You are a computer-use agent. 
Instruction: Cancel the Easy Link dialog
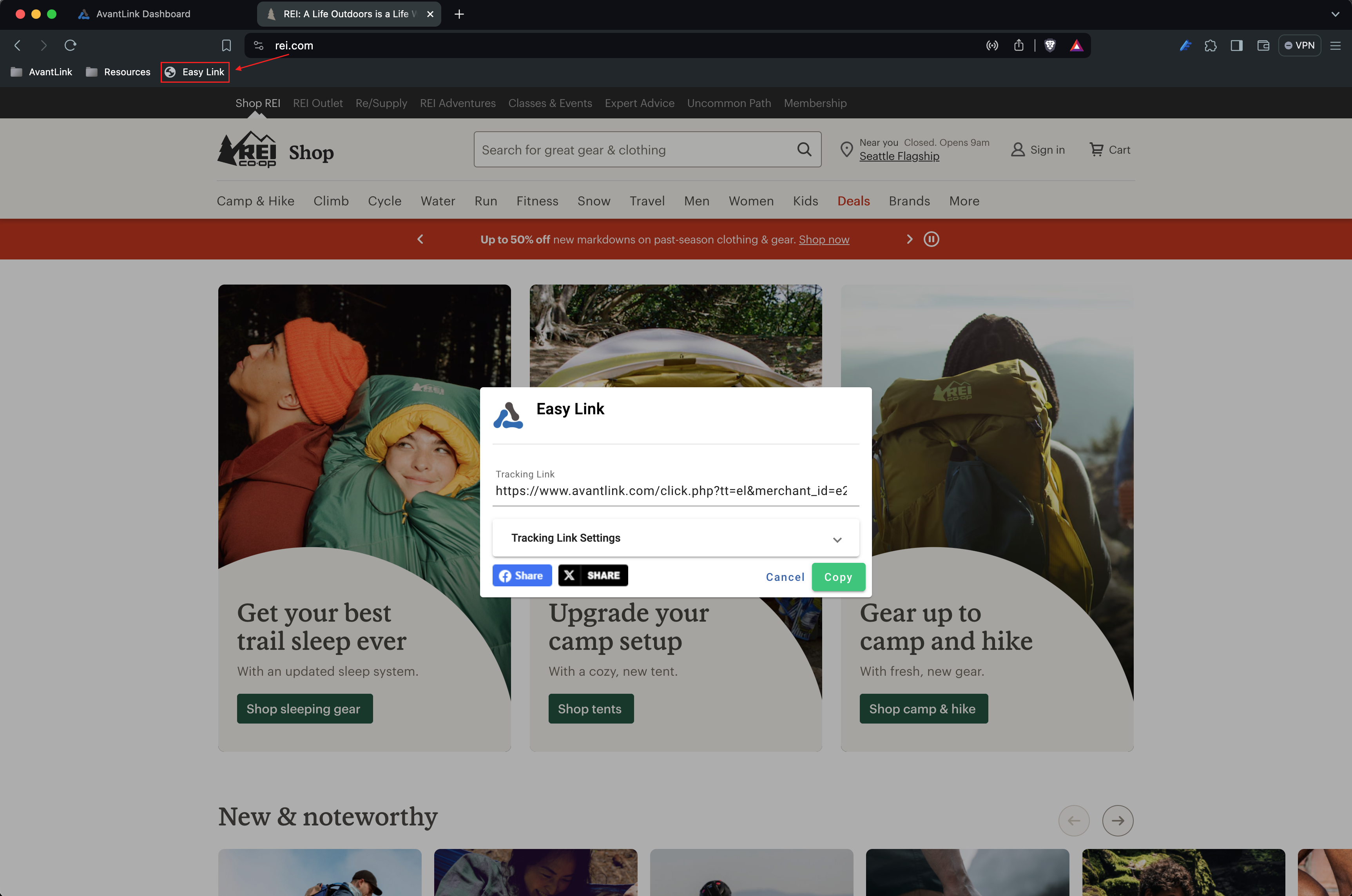[785, 577]
